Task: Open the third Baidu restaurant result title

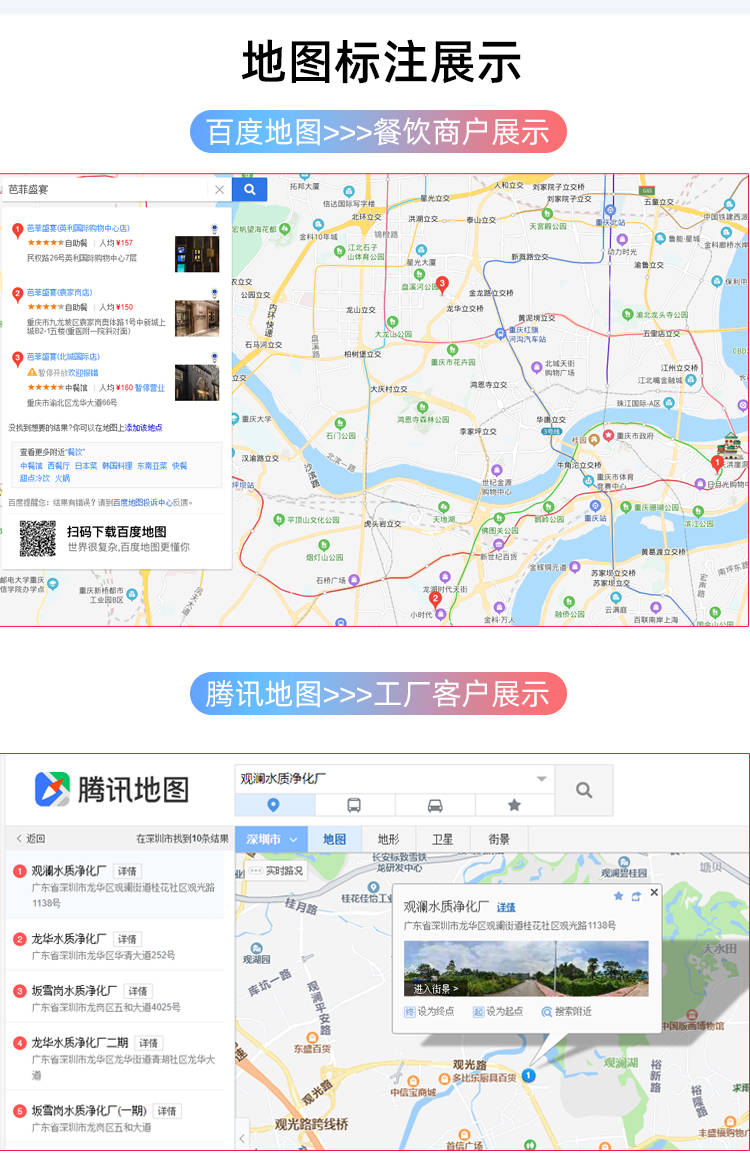Action: click(x=63, y=357)
